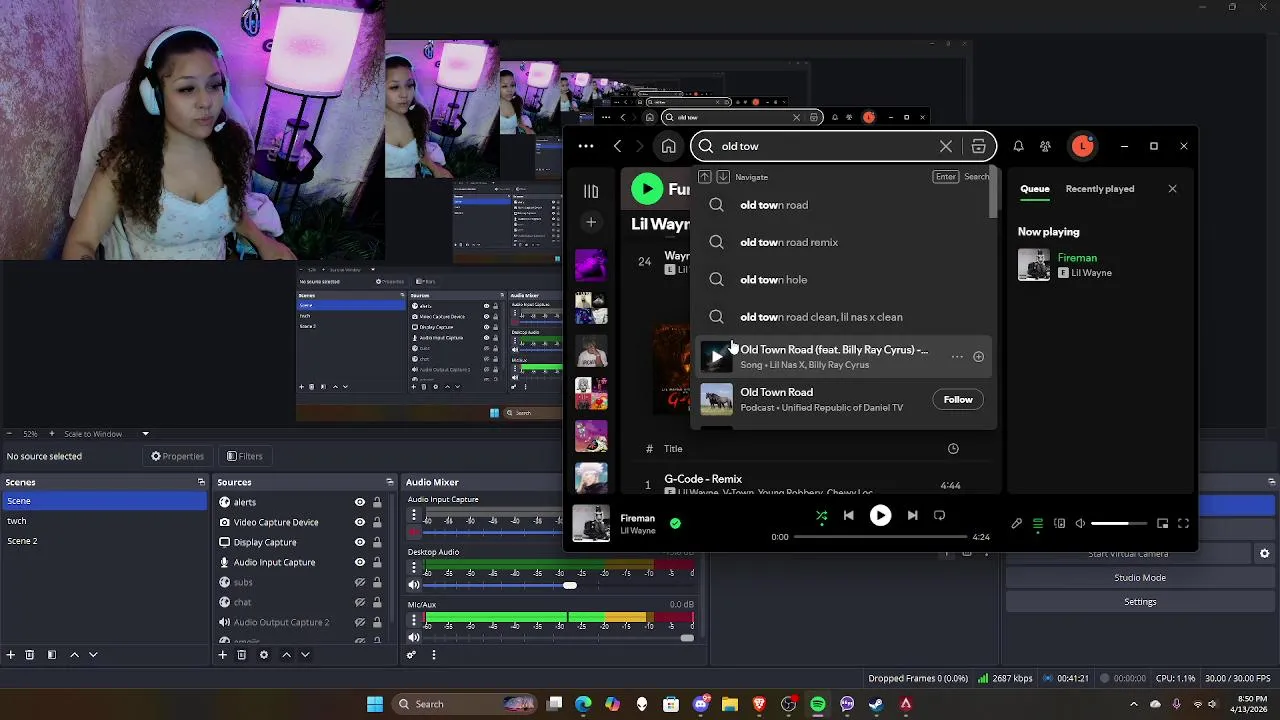Hide the Display Capture source
1280x720 pixels.
[359, 542]
